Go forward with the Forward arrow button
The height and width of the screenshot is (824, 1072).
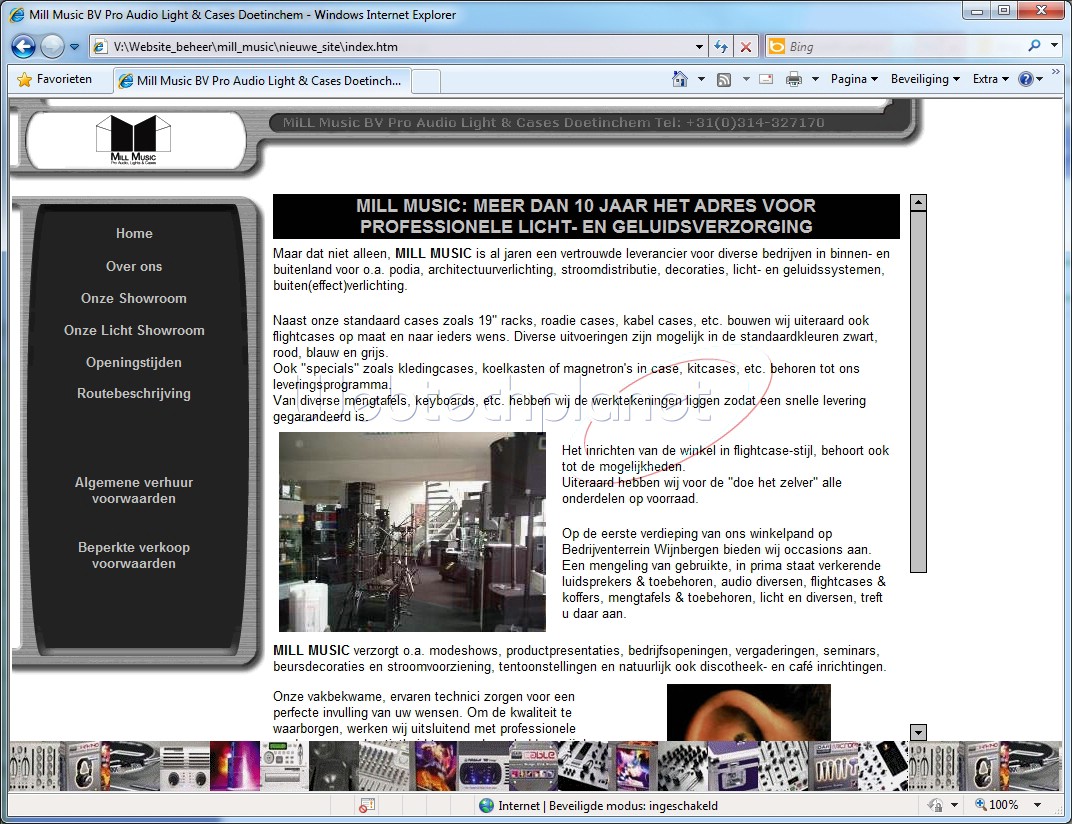point(52,46)
